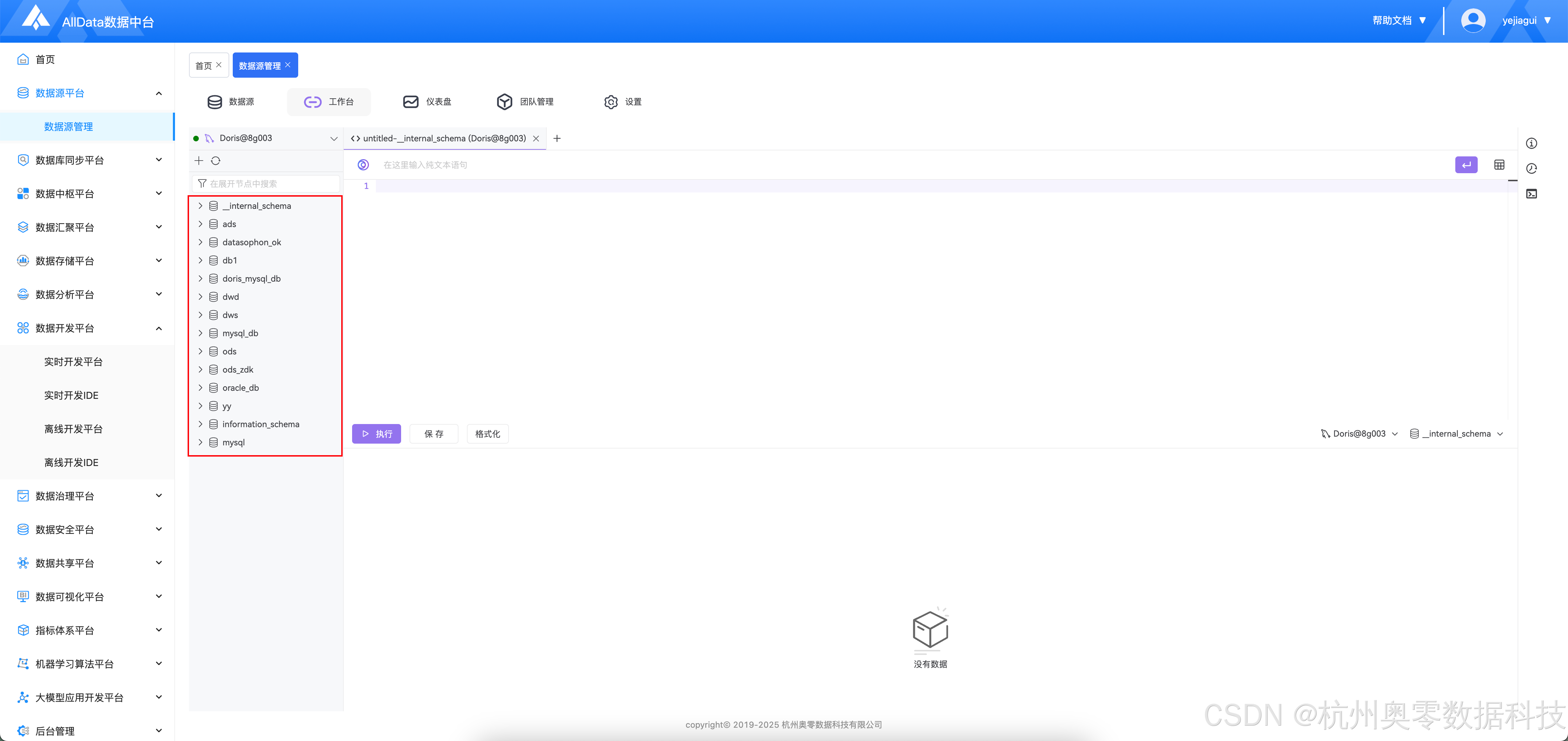Viewport: 1568px width, 741px height.
Task: Click the 数据共享平台 sidebar icon
Action: [x=23, y=563]
